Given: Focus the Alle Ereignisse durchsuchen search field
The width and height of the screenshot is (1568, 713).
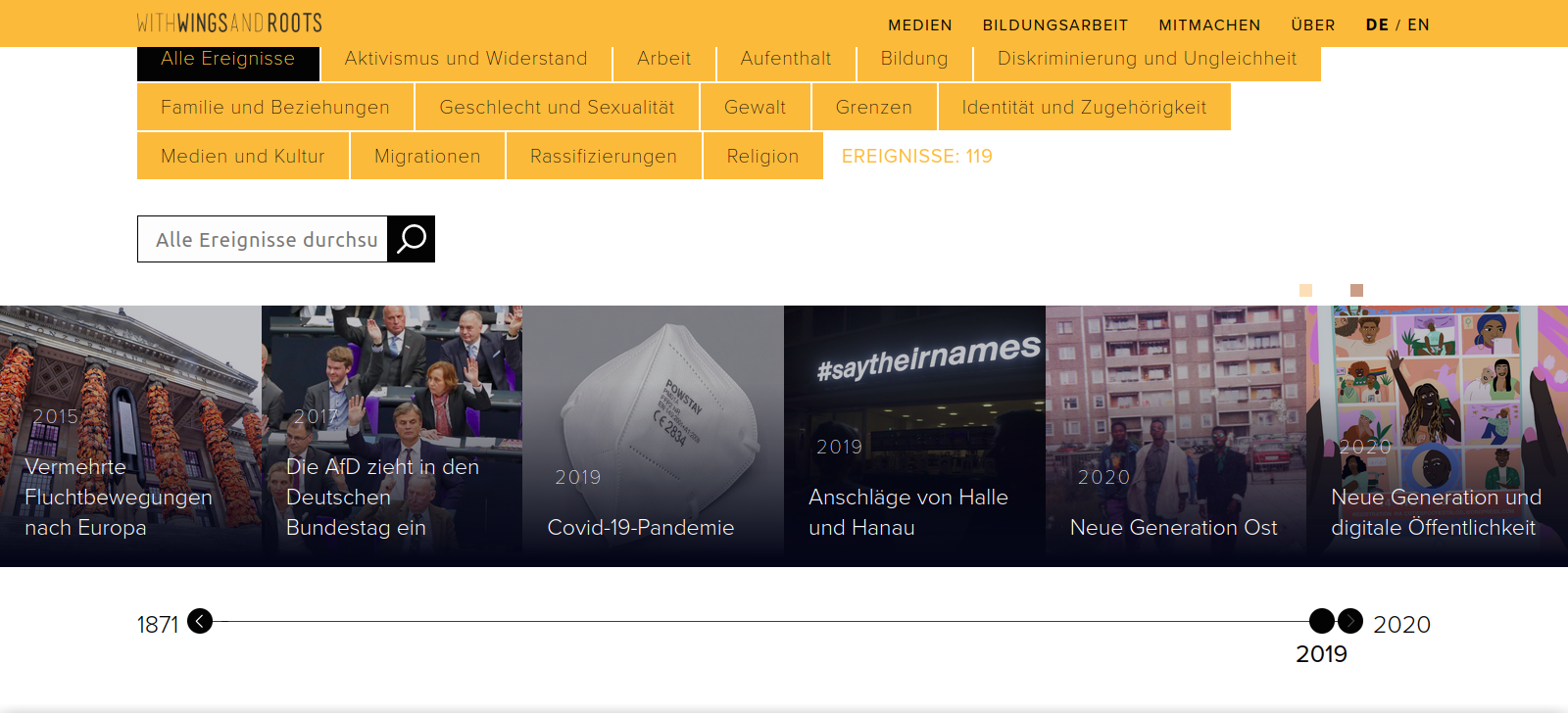Looking at the screenshot, I should [x=263, y=239].
